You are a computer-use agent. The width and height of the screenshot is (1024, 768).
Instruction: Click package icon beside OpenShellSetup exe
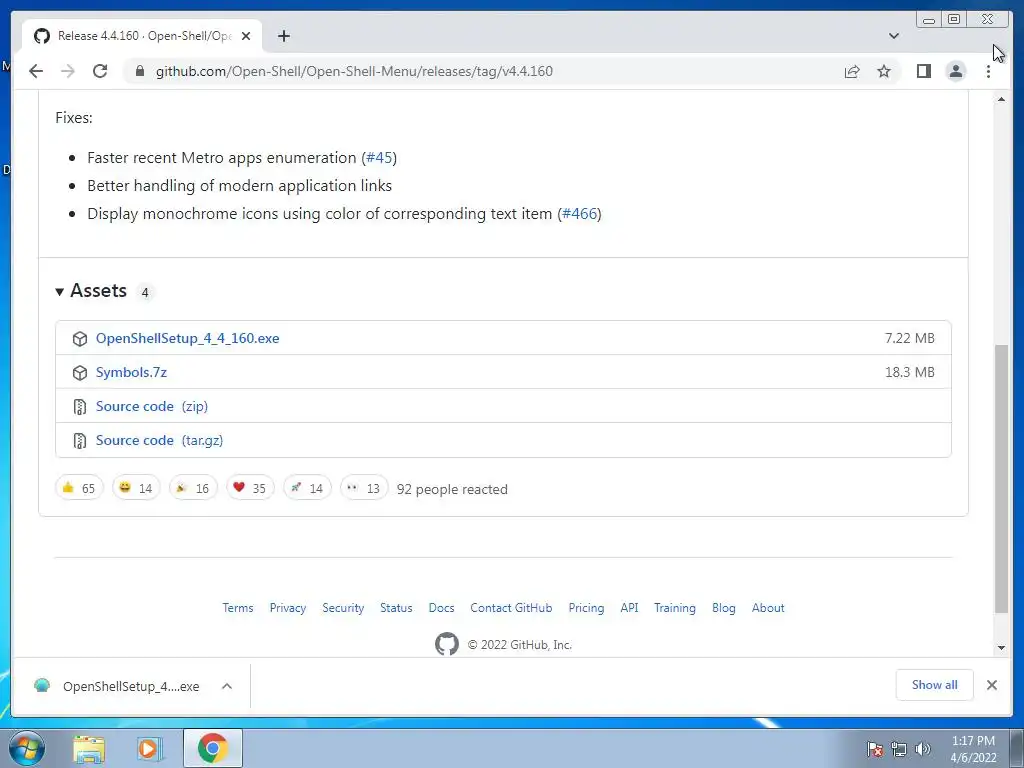pyautogui.click(x=80, y=339)
